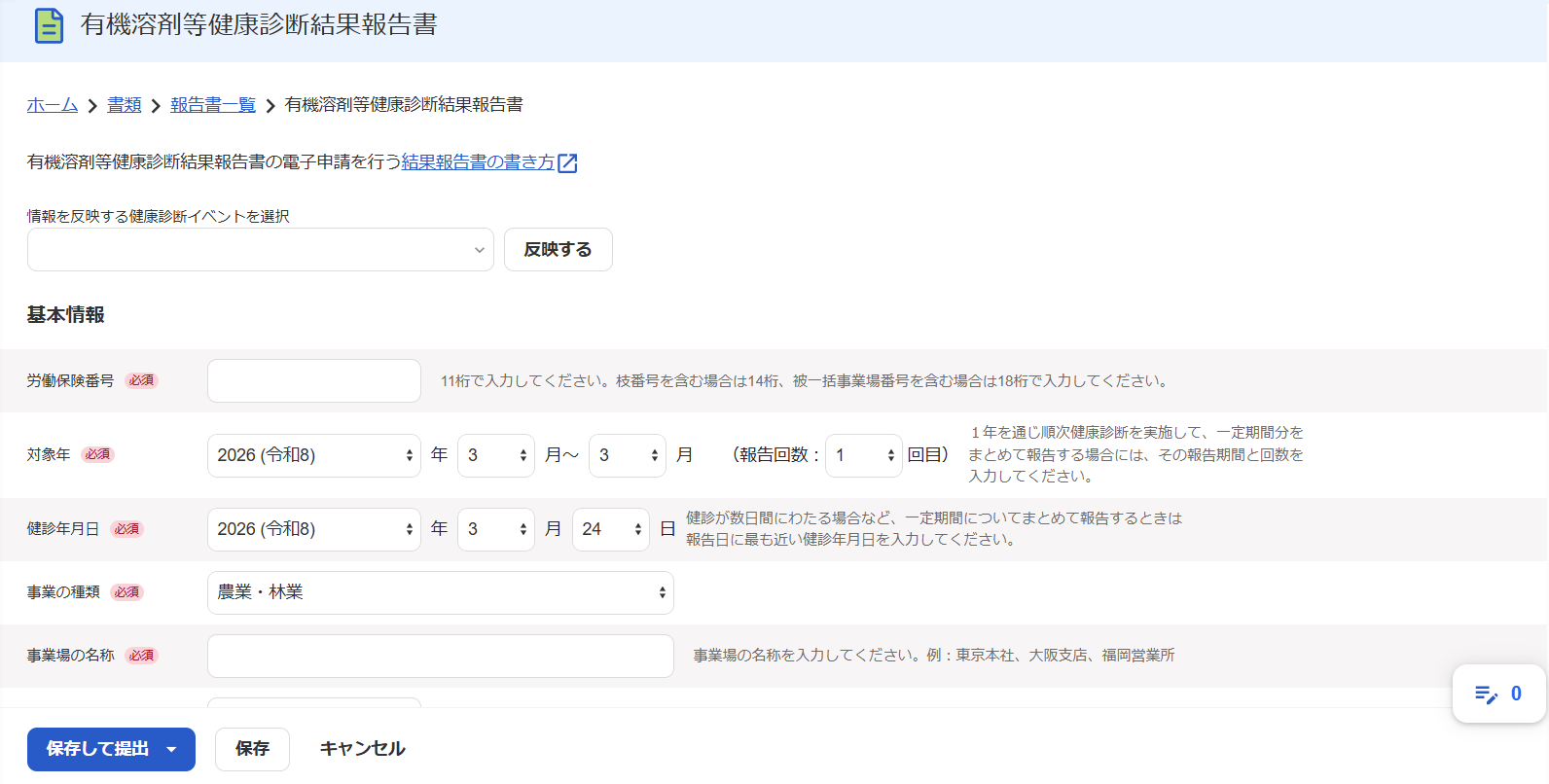Click the 保存 button
Viewport: 1549px width, 784px height.
[x=253, y=749]
